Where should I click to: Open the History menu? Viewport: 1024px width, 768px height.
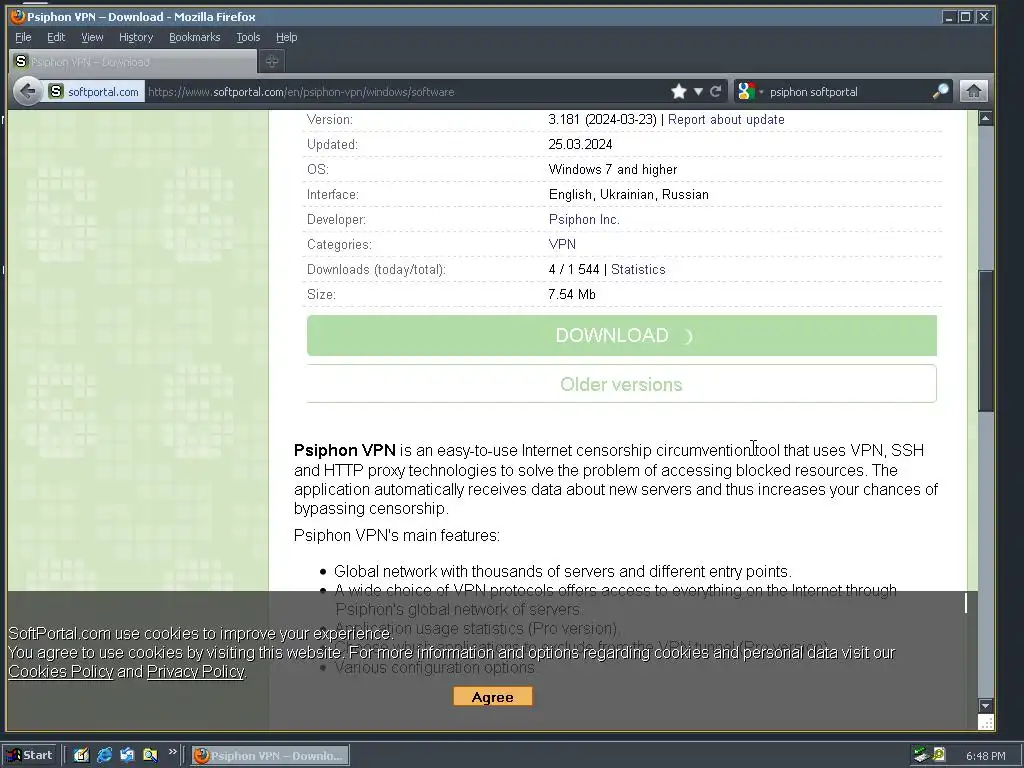coord(136,37)
